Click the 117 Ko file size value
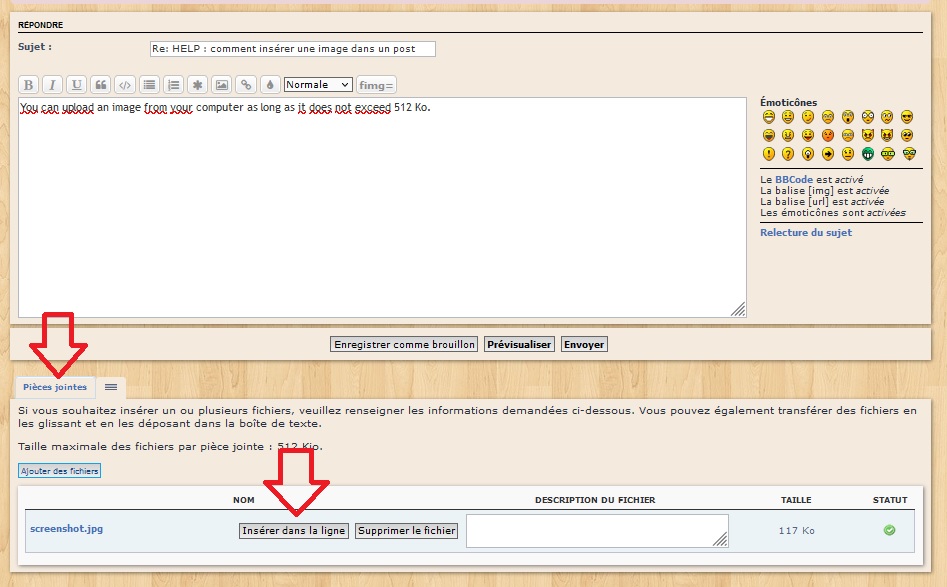947x587 pixels. coord(797,531)
